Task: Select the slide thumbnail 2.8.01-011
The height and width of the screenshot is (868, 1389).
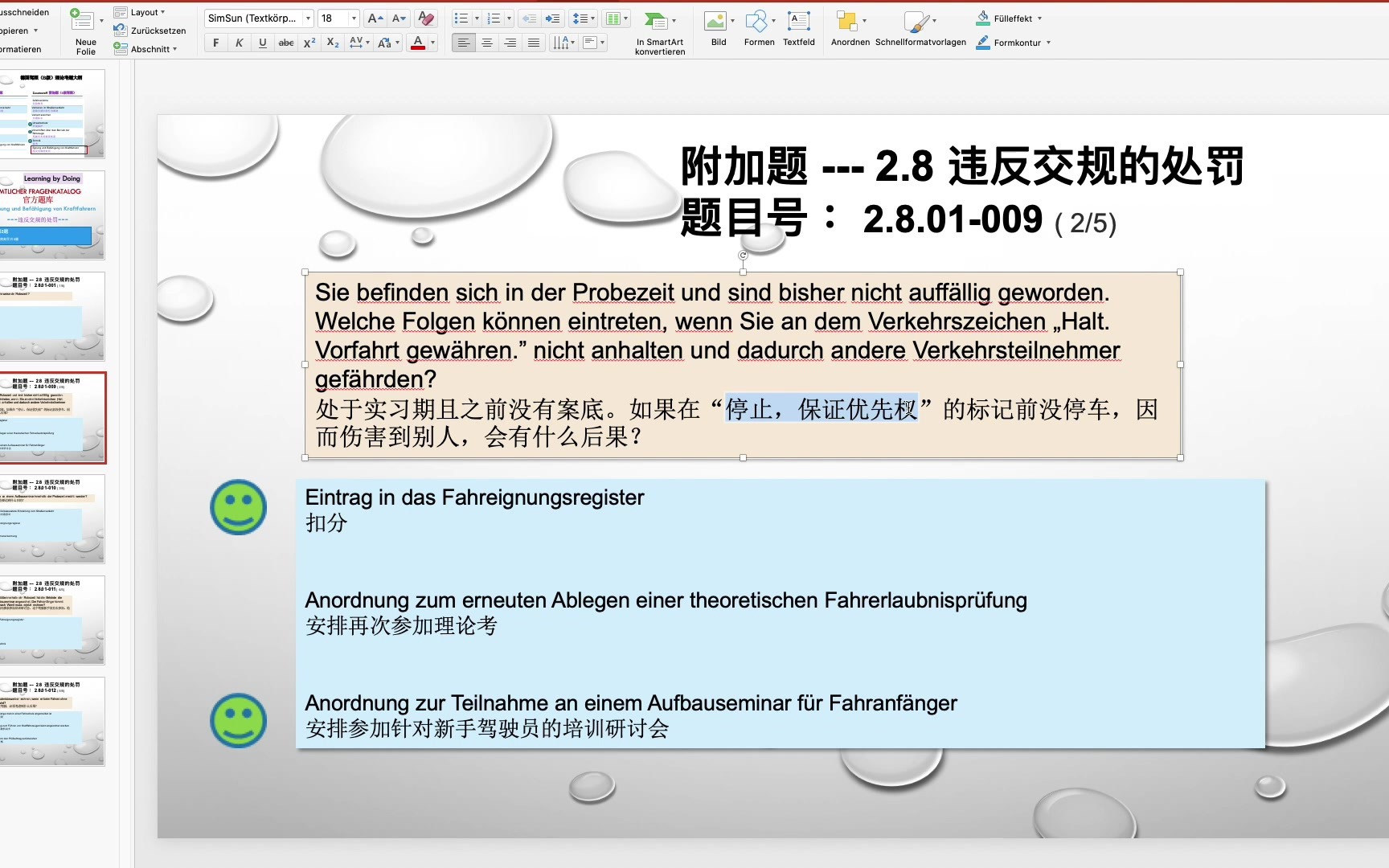Action: click(x=52, y=620)
